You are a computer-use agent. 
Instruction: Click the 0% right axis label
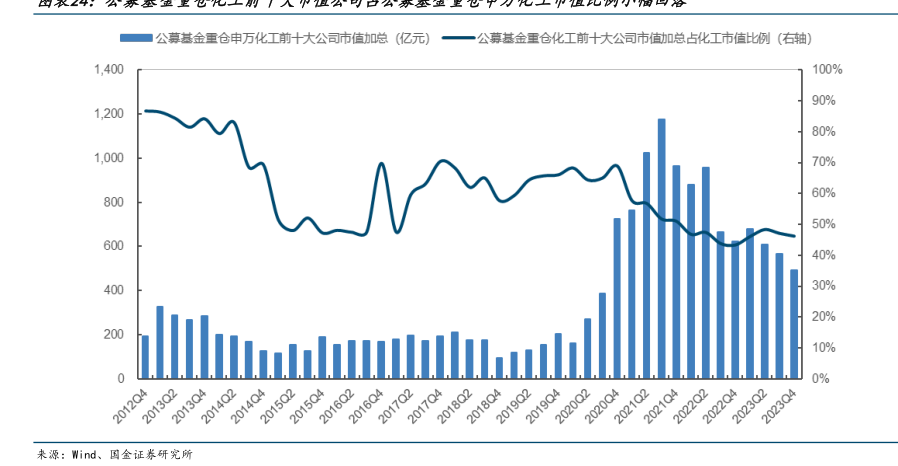click(x=822, y=379)
